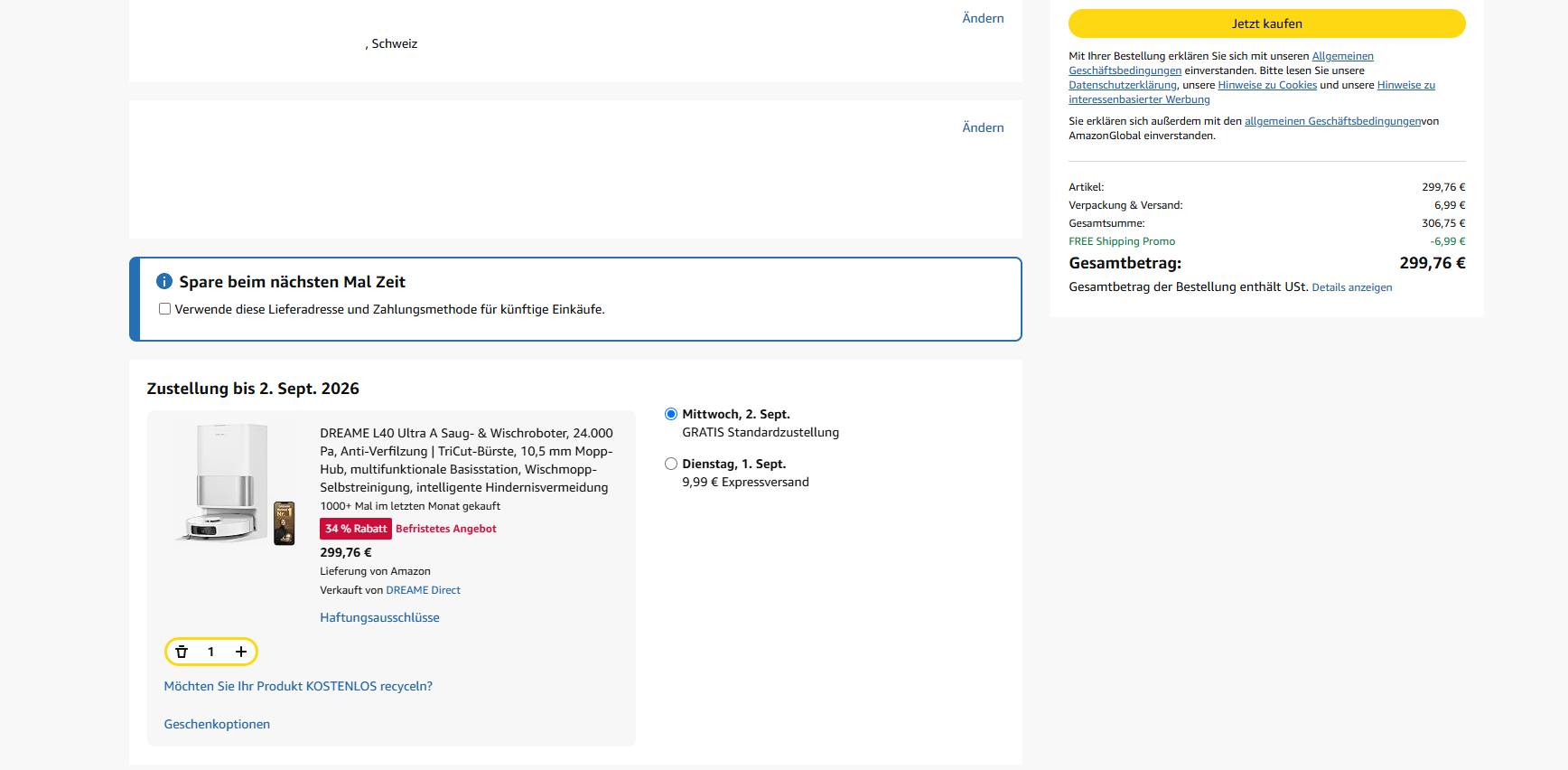
Task: Expand Details anzeigen for tax info
Action: tap(1351, 287)
